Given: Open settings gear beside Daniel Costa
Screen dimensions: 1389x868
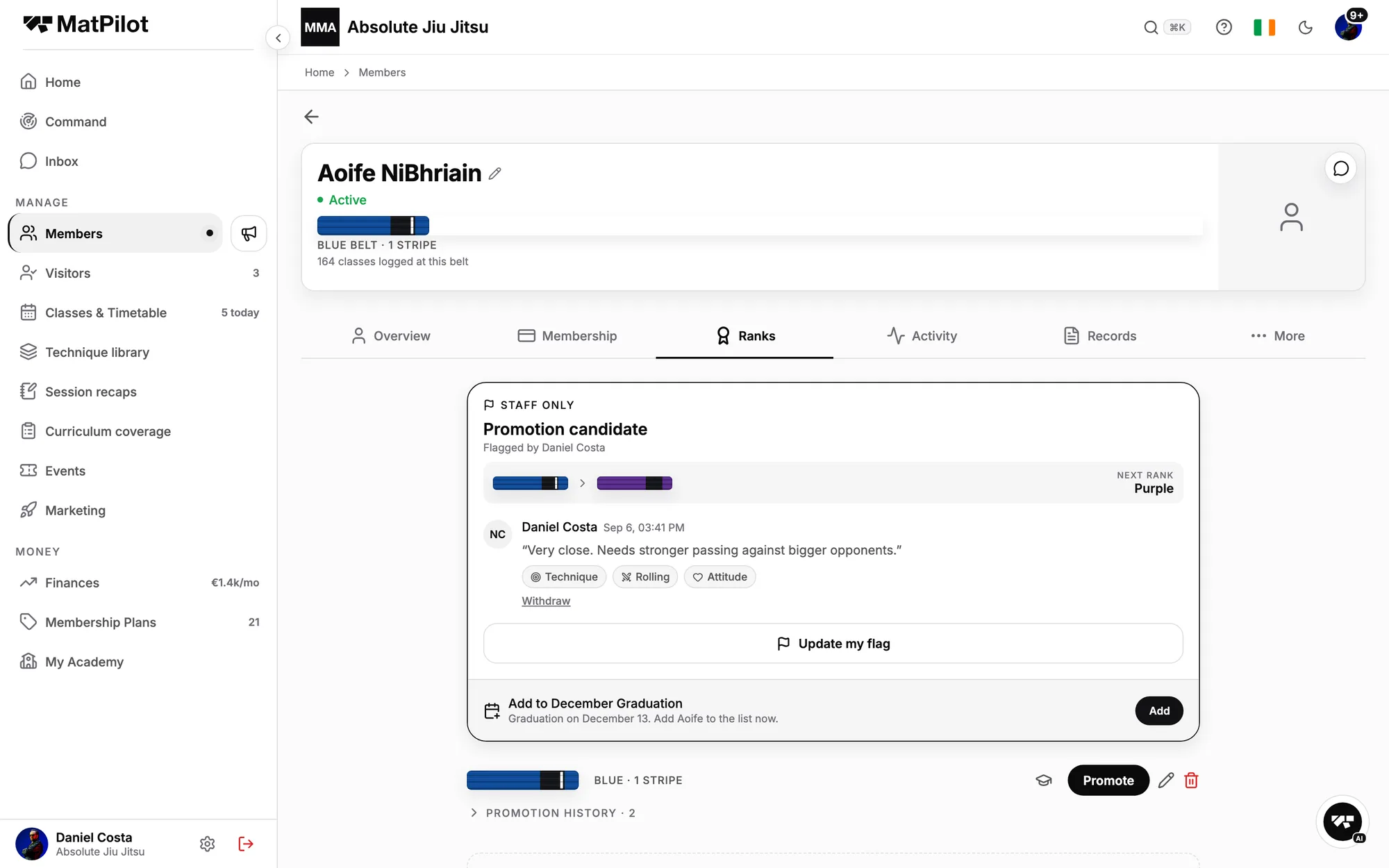Looking at the screenshot, I should coord(207,844).
